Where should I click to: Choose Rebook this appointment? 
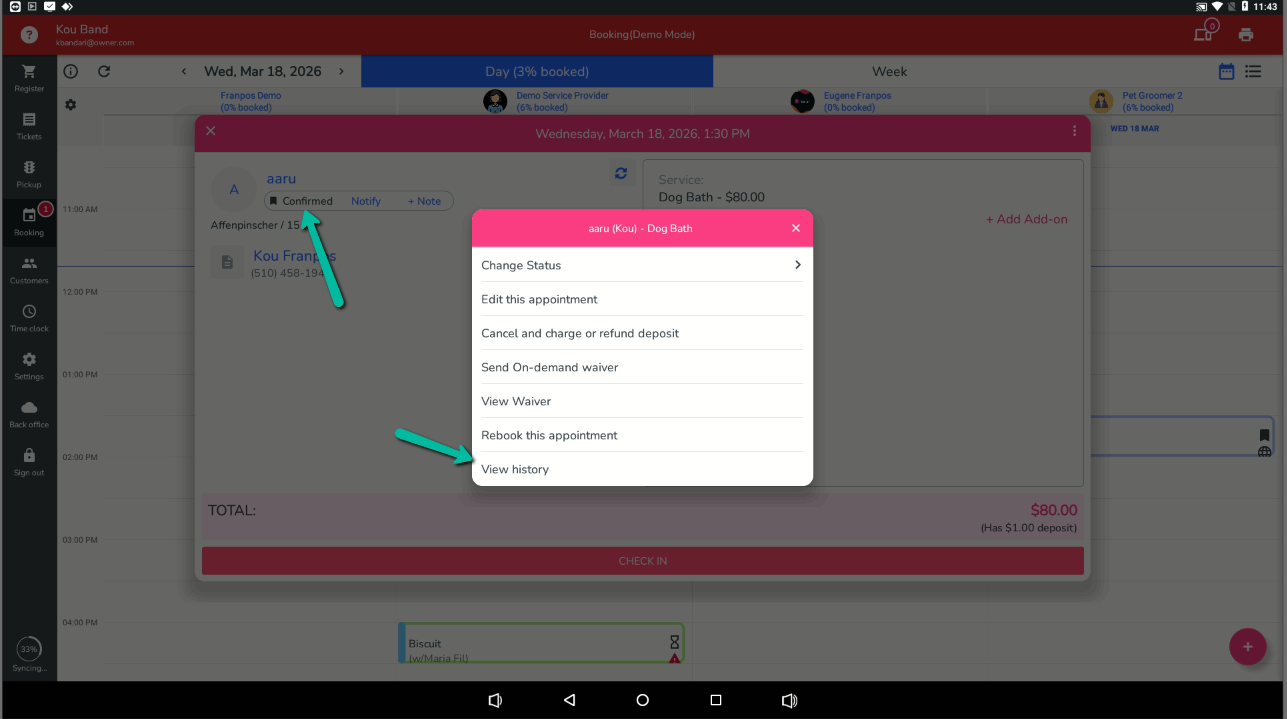tap(549, 435)
